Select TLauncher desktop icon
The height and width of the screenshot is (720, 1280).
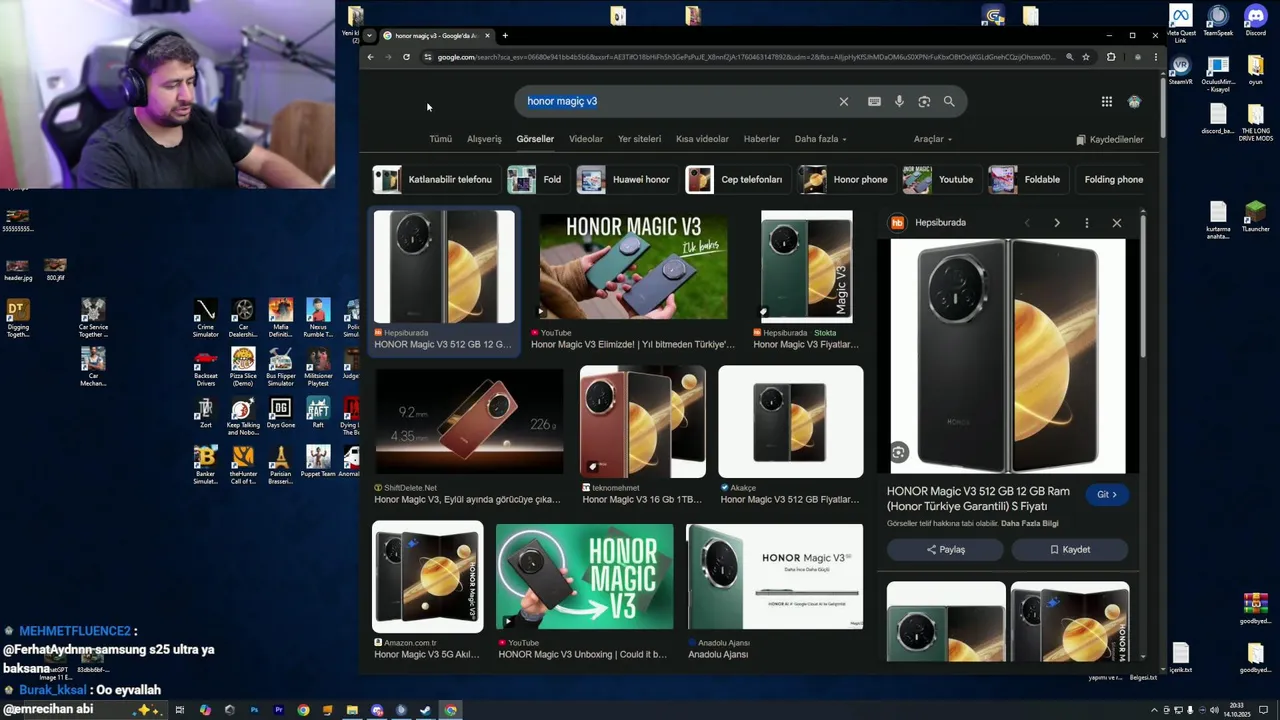click(1255, 217)
